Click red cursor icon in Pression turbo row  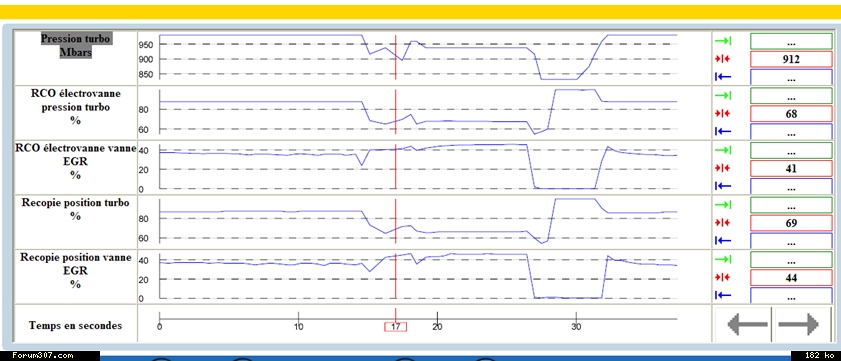point(723,59)
